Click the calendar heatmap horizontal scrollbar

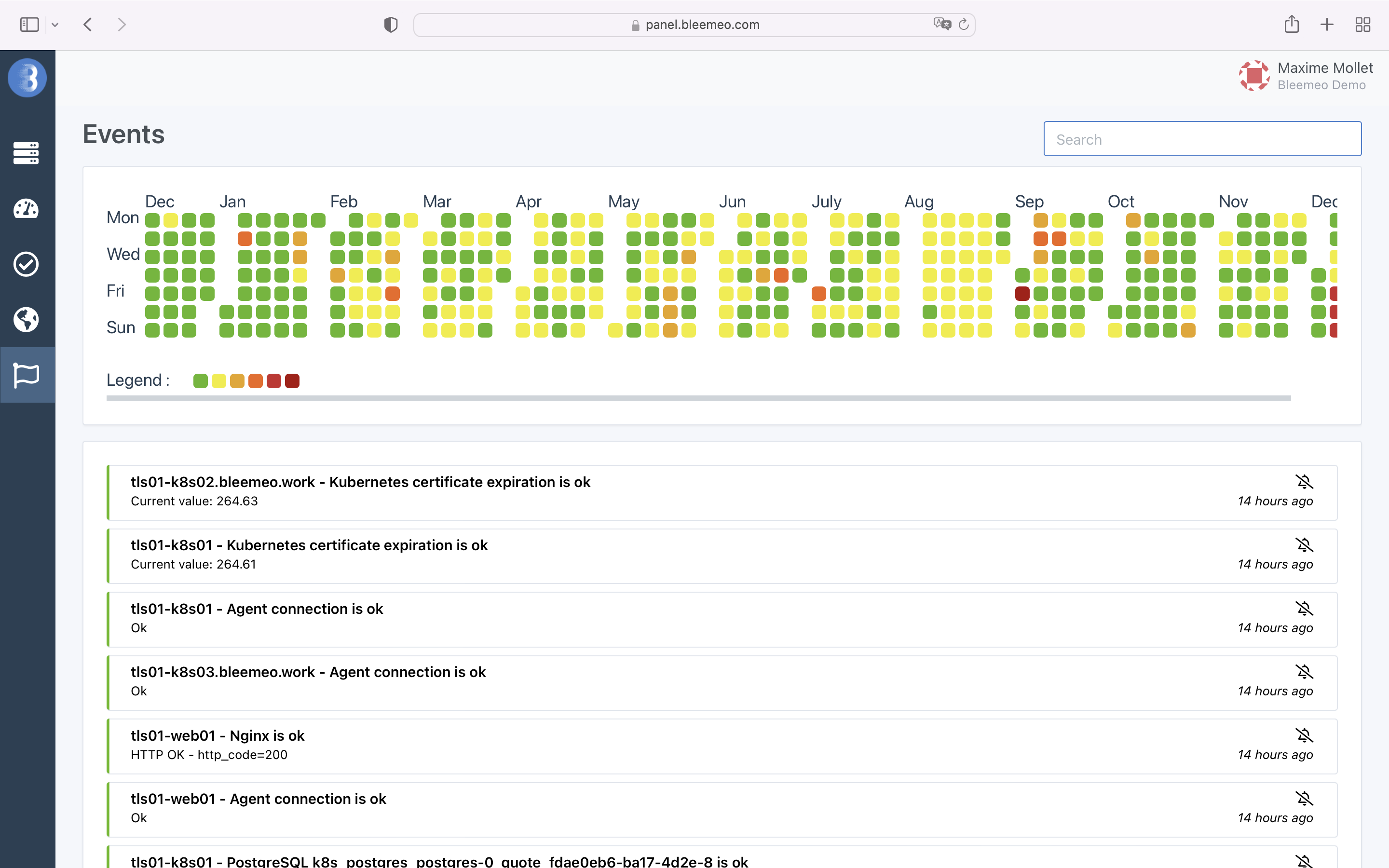pyautogui.click(x=698, y=398)
